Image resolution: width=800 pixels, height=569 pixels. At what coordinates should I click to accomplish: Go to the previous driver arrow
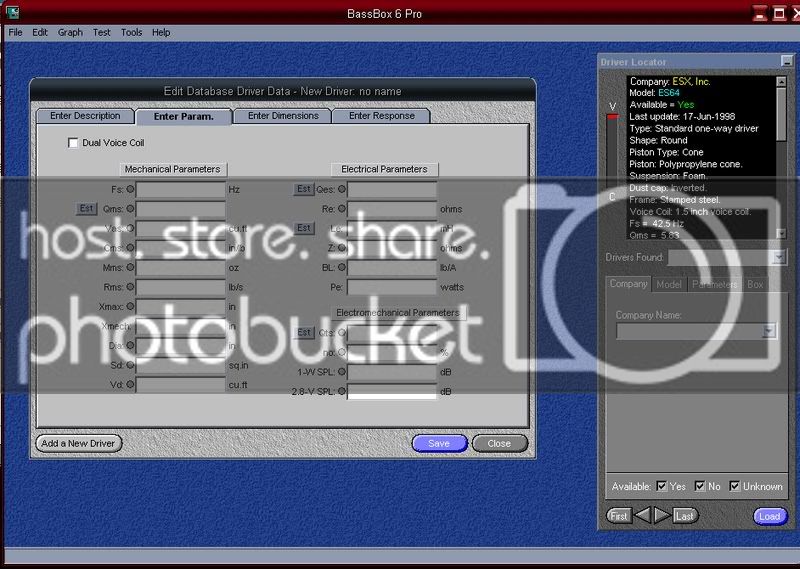point(642,515)
